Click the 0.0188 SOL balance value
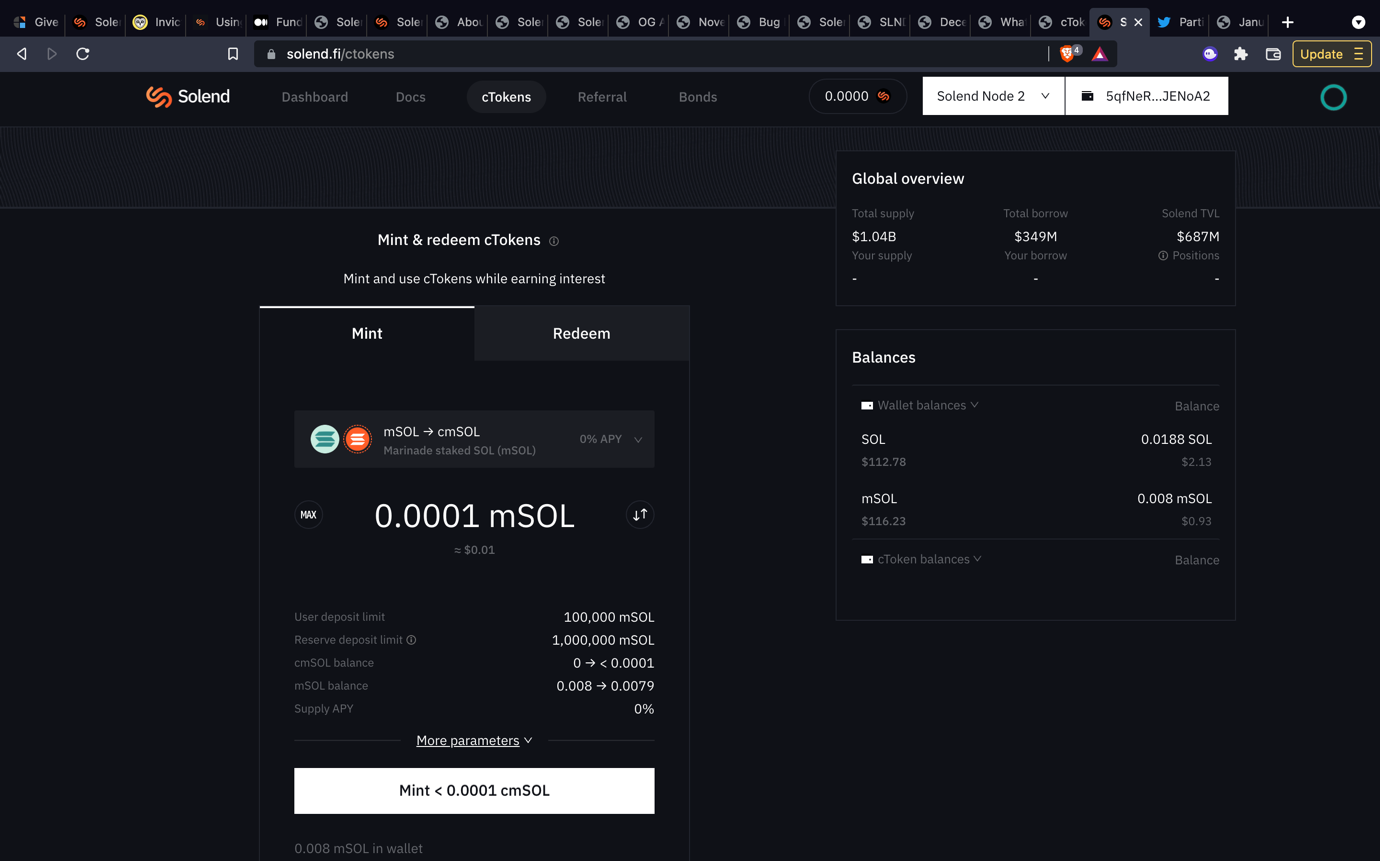1380x861 pixels. [x=1176, y=439]
